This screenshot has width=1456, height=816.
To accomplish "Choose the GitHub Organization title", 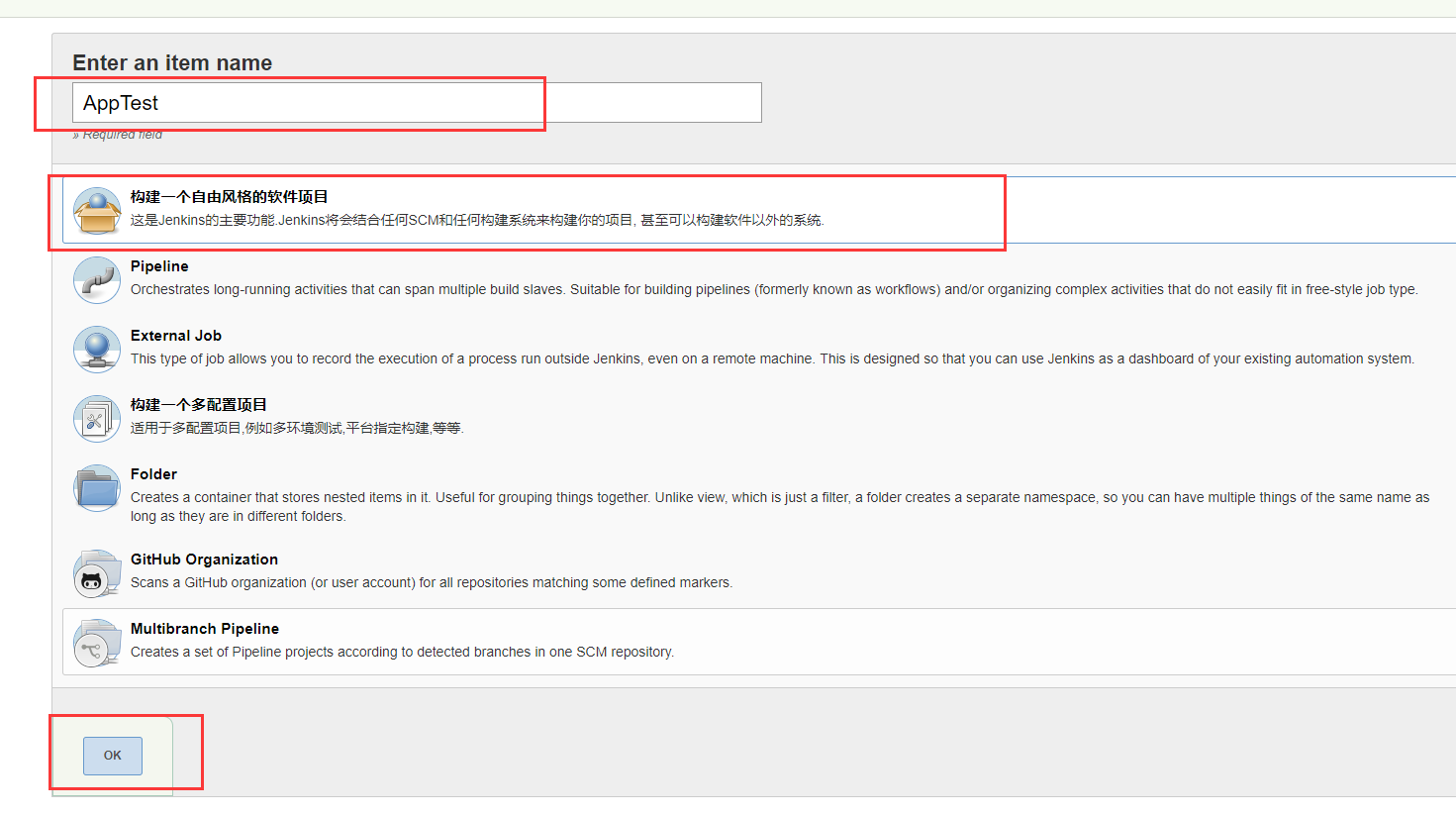I will point(204,560).
